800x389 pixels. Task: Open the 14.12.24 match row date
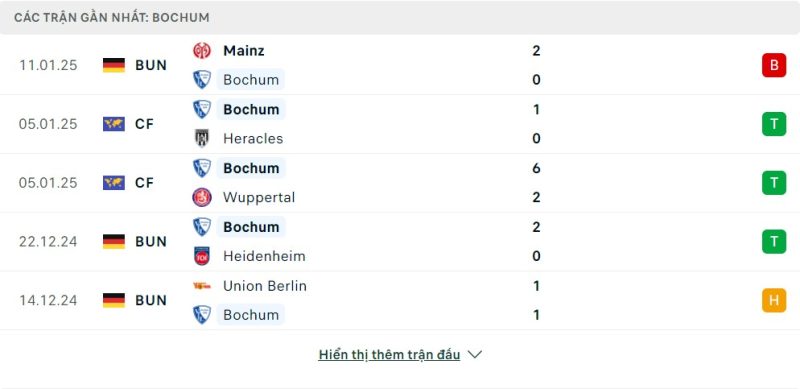tap(48, 300)
